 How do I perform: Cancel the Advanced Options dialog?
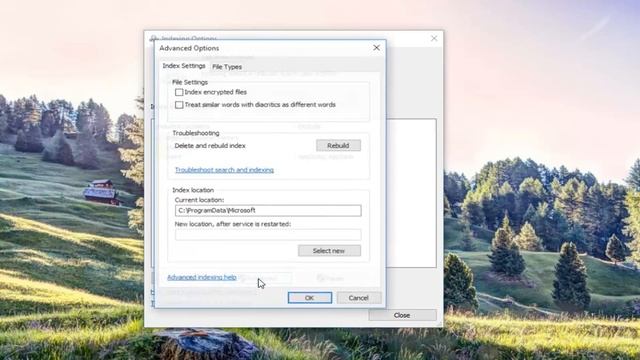tap(359, 298)
